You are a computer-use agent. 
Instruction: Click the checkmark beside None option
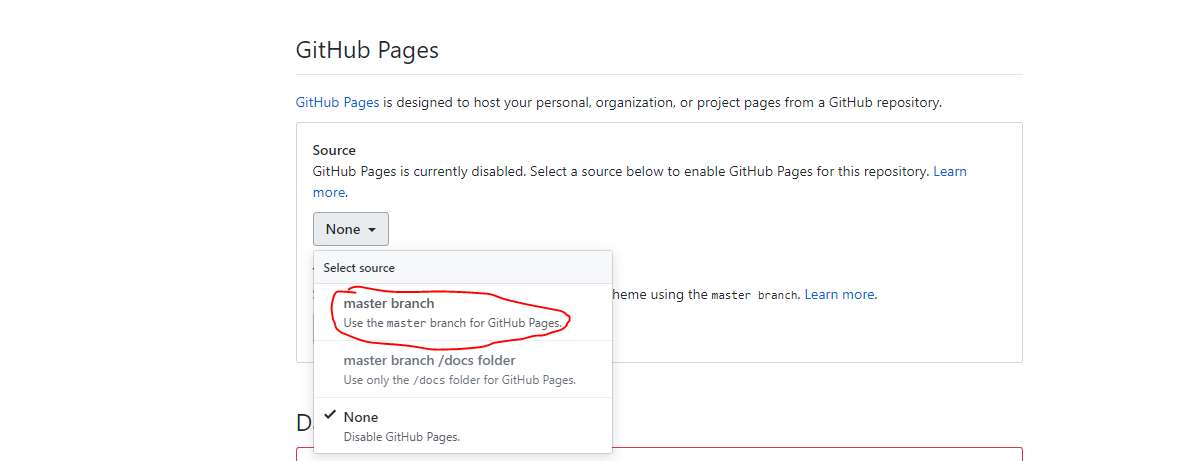pyautogui.click(x=329, y=415)
